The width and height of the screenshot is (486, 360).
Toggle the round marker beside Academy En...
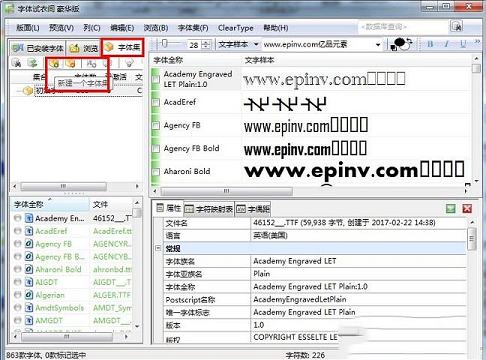[17, 218]
